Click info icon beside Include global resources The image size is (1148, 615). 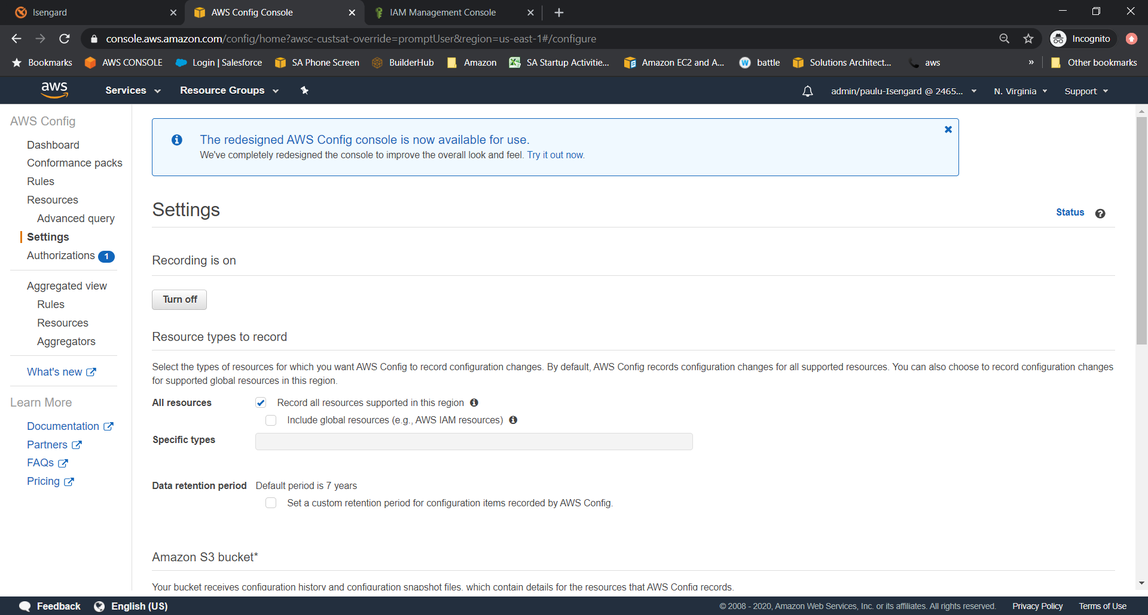[512, 420]
